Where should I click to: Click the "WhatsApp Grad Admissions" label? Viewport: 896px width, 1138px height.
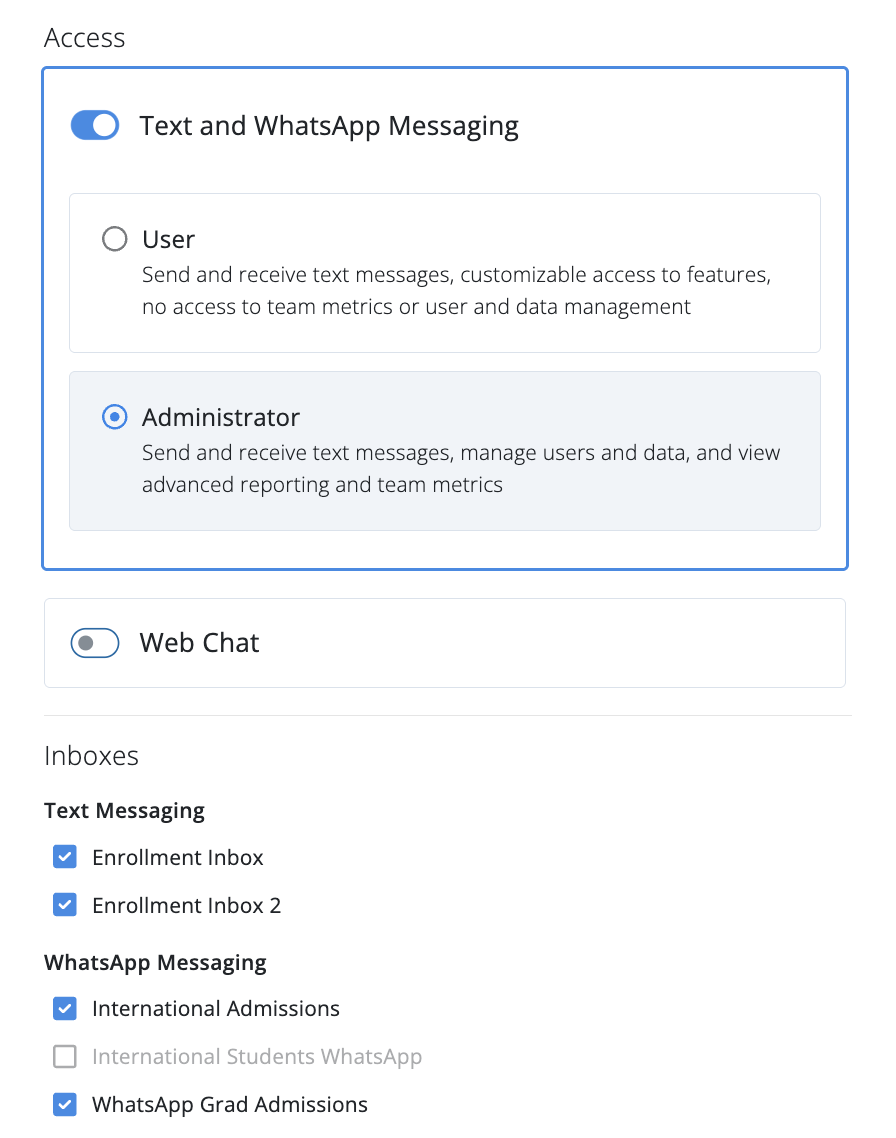tap(230, 1104)
